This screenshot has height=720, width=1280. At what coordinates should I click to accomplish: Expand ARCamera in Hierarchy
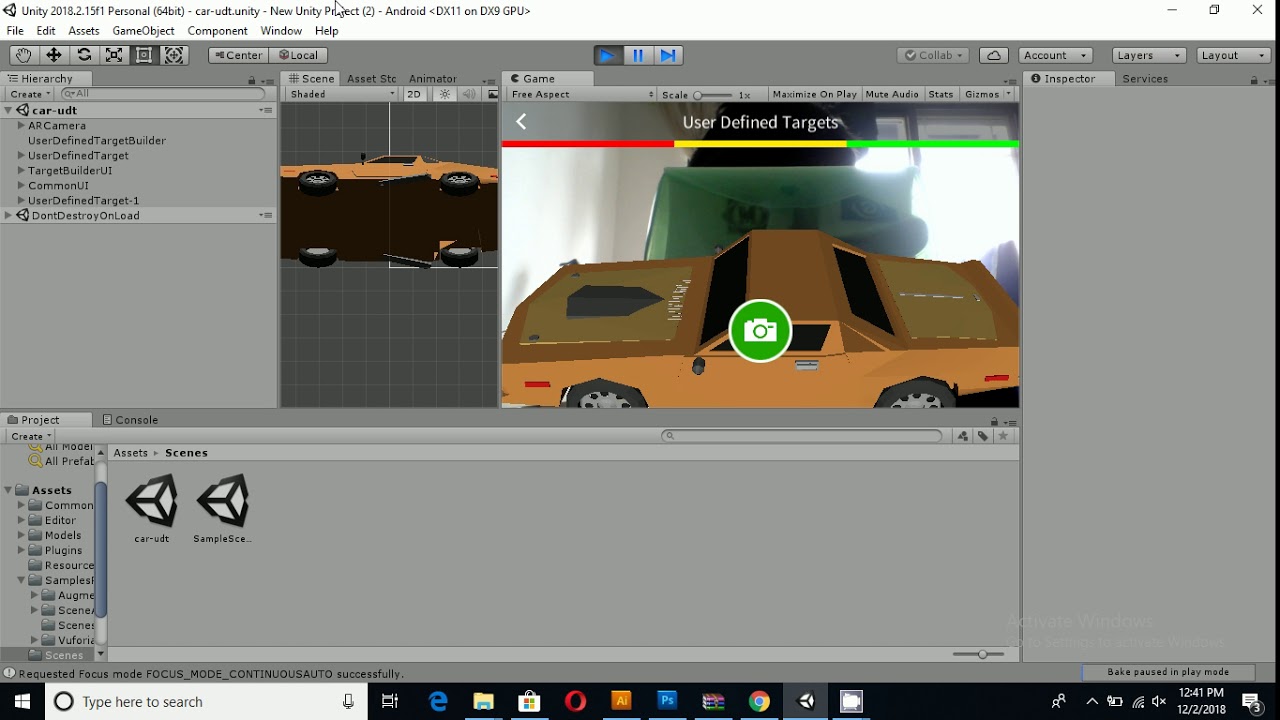pyautogui.click(x=21, y=126)
